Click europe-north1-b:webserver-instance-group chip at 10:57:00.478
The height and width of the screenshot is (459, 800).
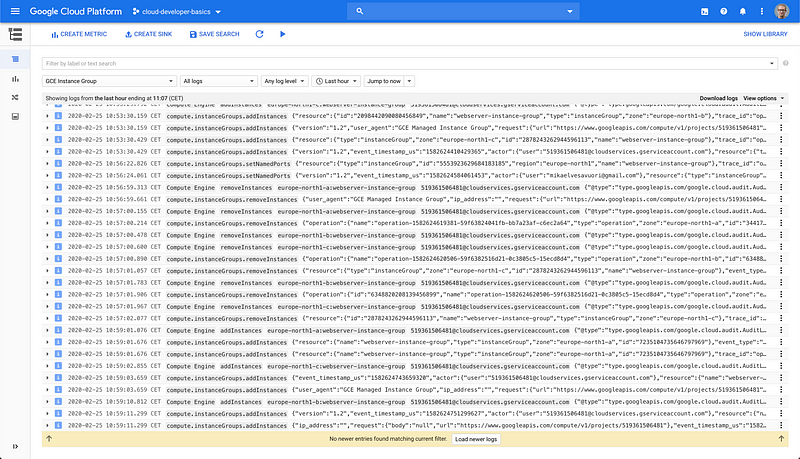[346, 235]
